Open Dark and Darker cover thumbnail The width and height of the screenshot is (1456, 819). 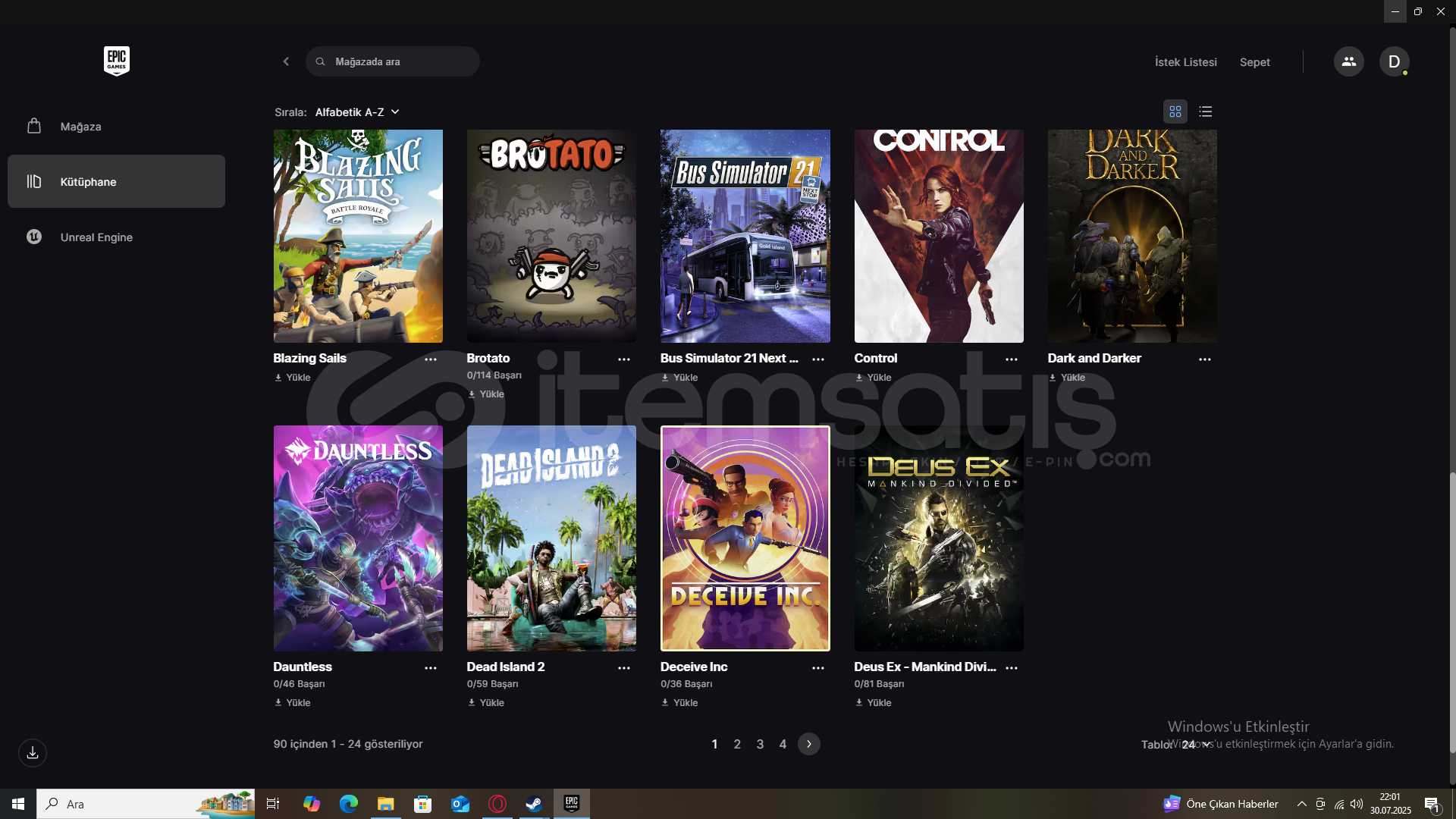click(x=1132, y=236)
